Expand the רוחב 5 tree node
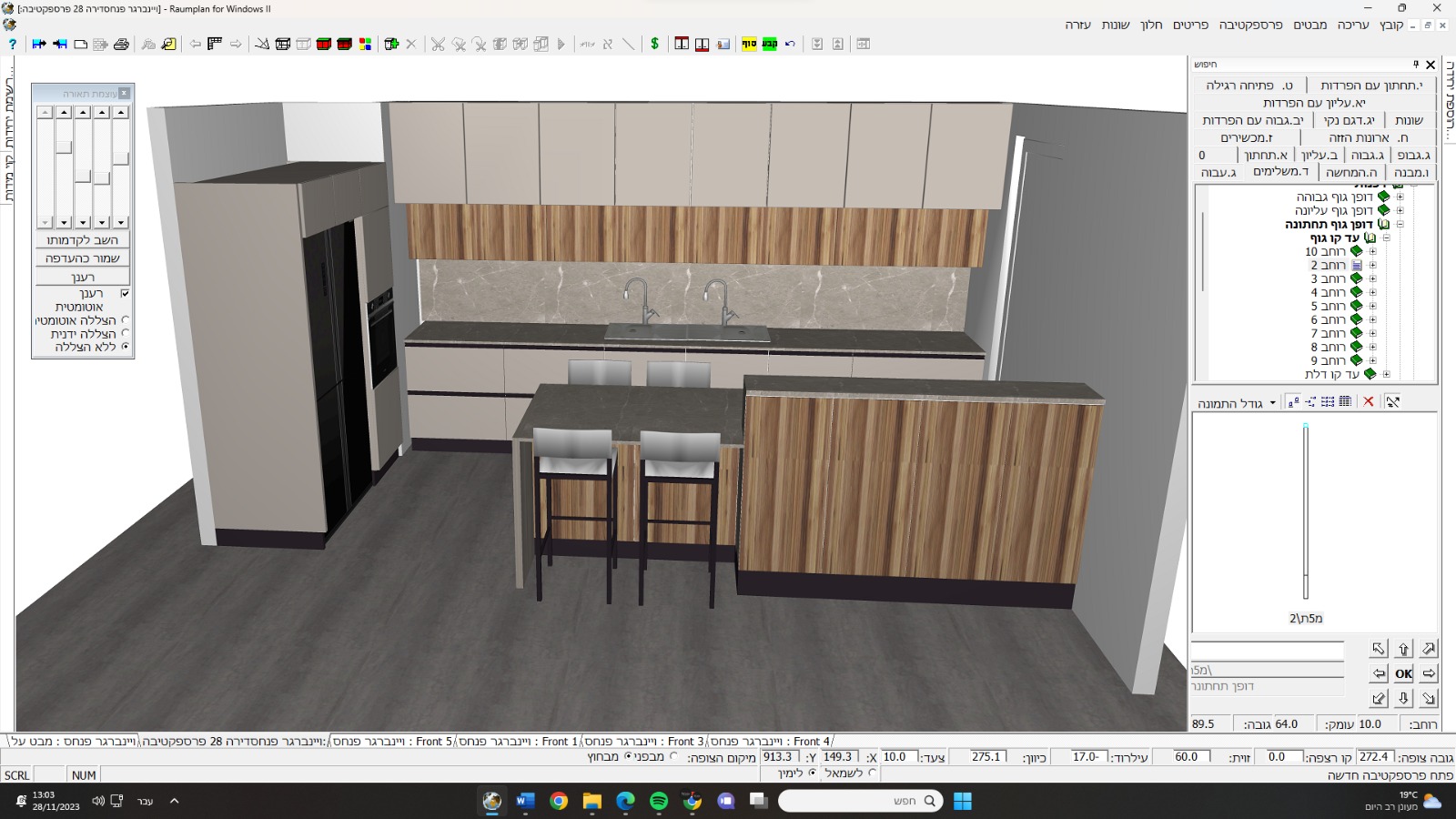Viewport: 1456px width, 819px height. coord(1372,306)
